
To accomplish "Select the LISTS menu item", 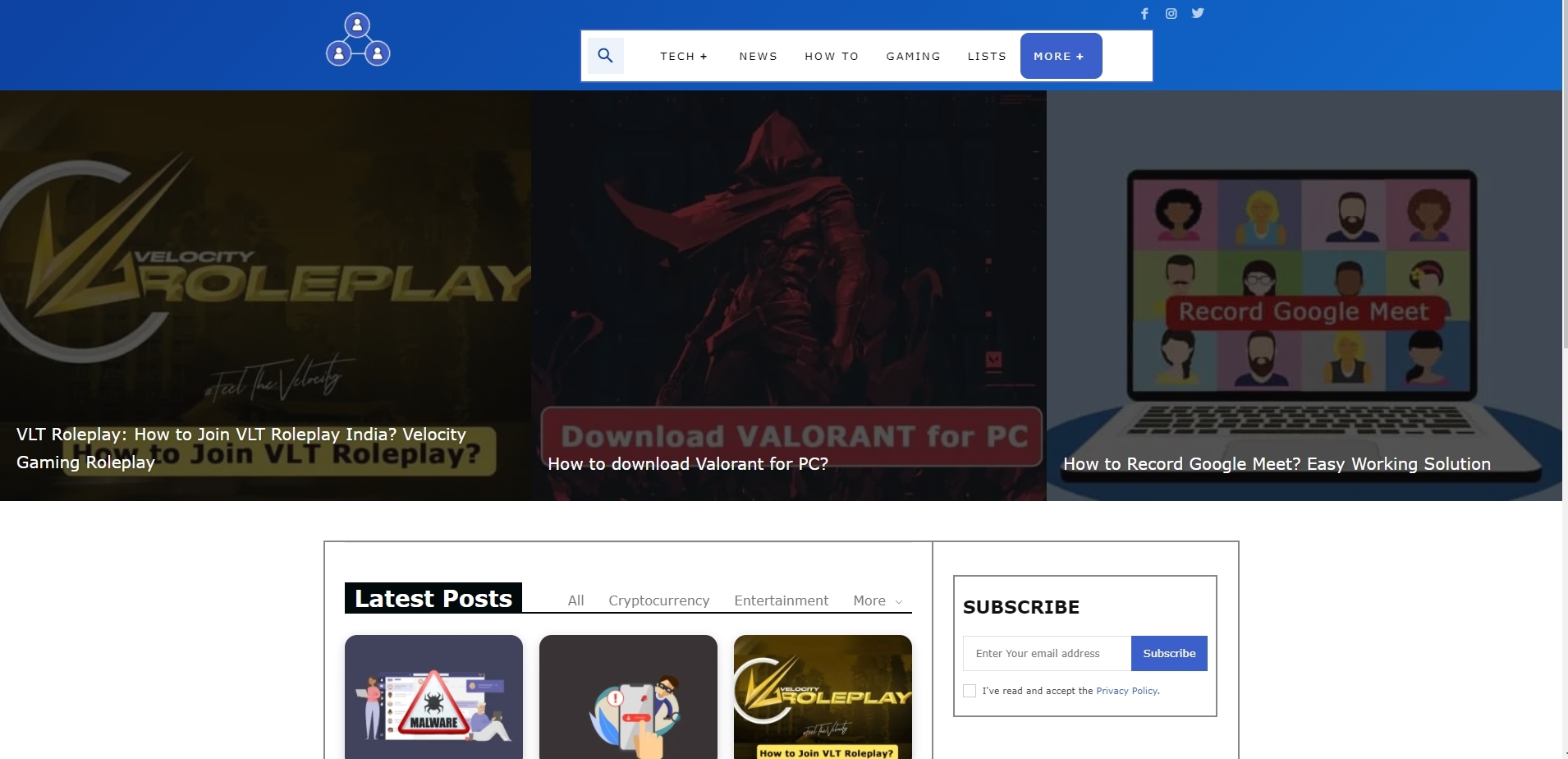I will [987, 56].
